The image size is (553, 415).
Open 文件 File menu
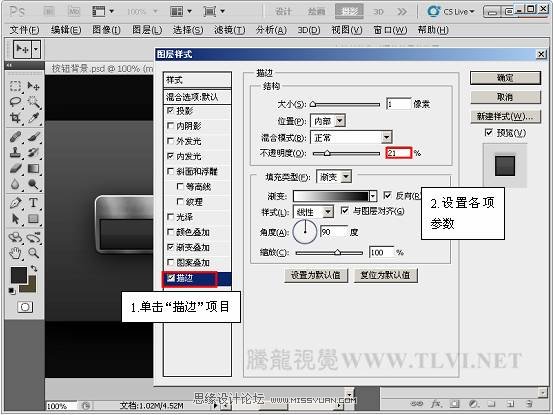coord(24,30)
